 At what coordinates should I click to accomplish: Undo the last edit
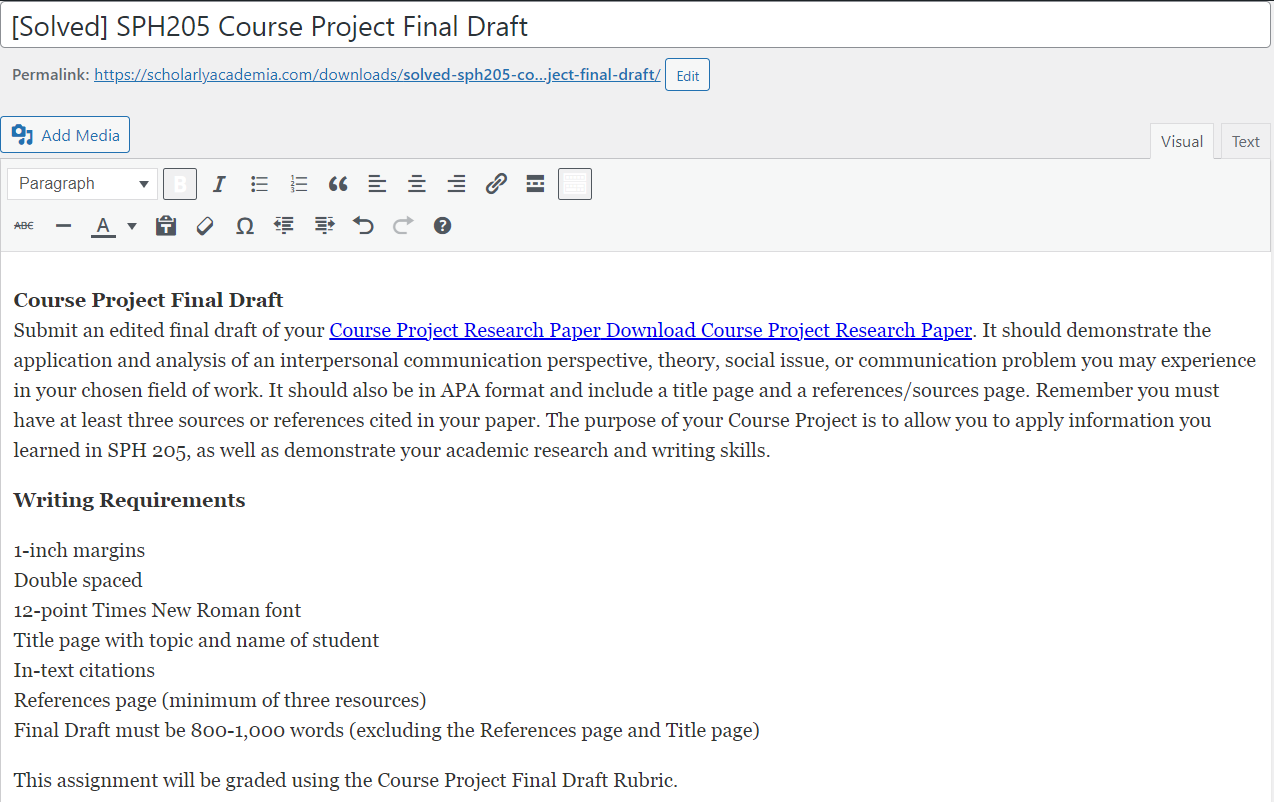363,226
